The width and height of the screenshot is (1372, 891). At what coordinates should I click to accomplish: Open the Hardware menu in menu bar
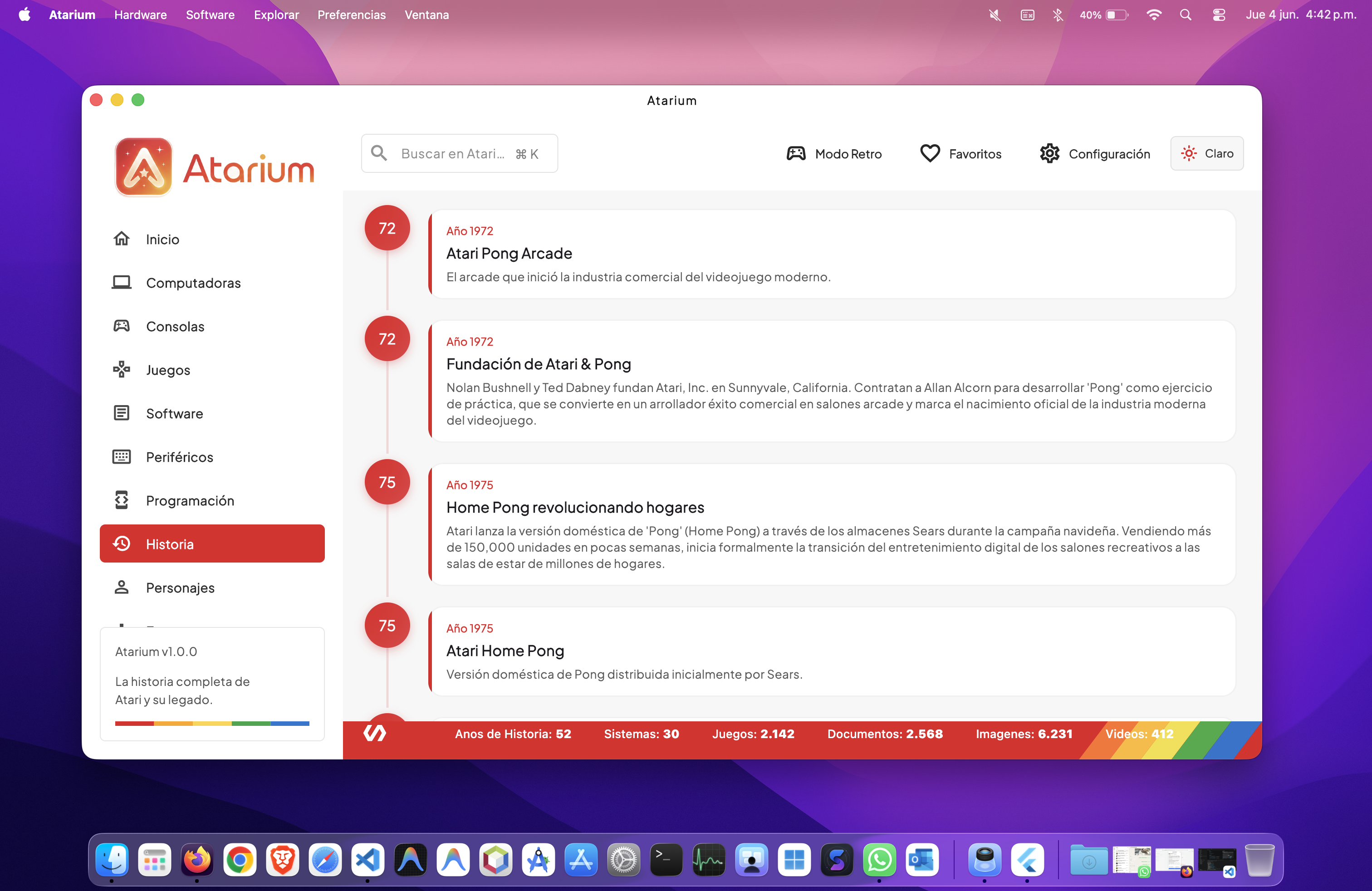point(140,15)
